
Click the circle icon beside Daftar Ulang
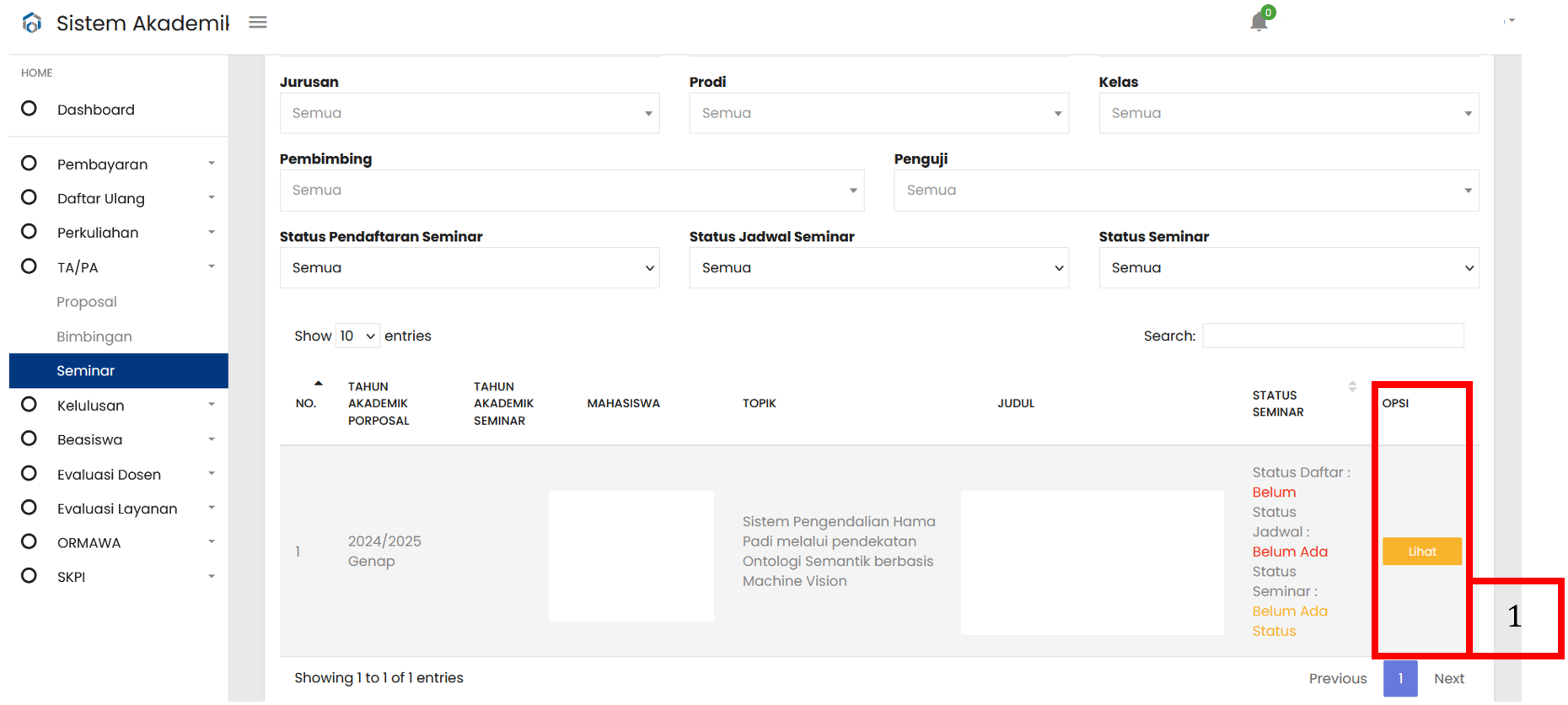[x=29, y=197]
